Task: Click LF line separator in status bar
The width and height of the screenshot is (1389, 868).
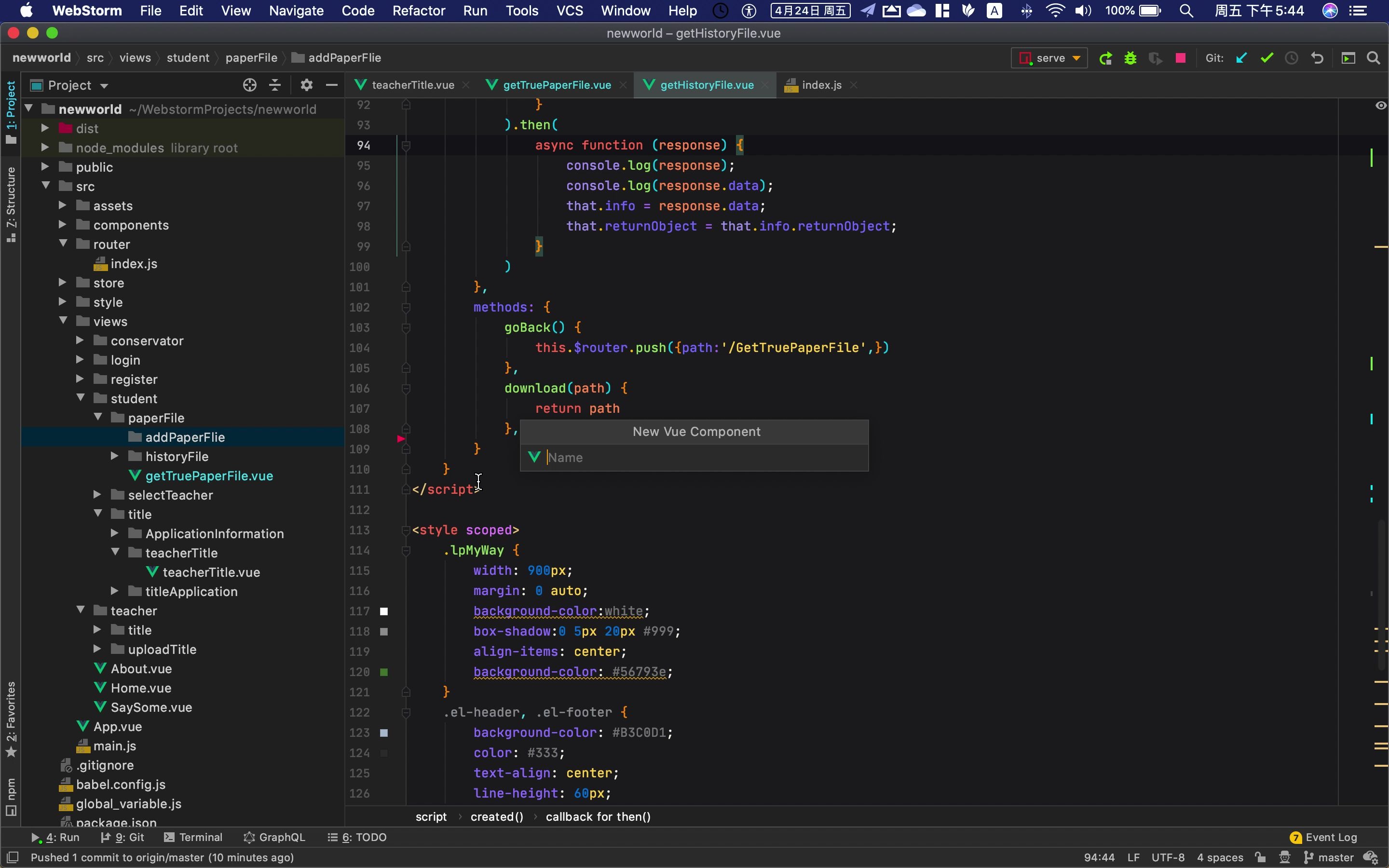Action: tap(1133, 858)
